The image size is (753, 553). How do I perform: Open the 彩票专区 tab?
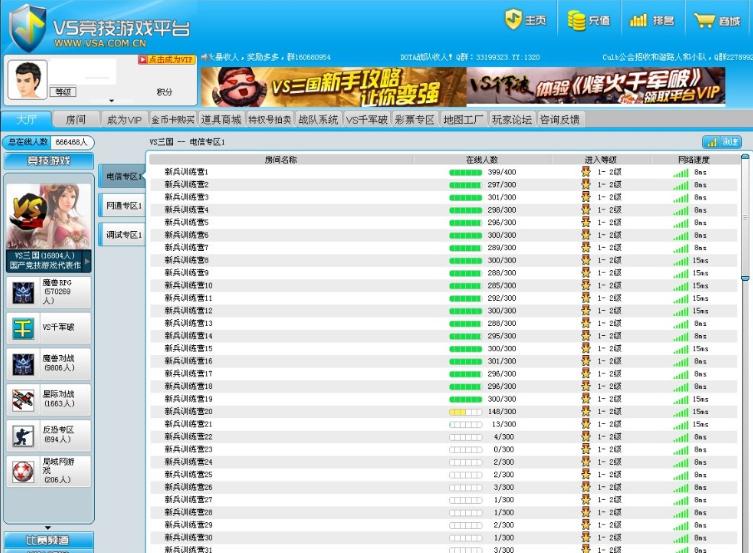[x=415, y=120]
